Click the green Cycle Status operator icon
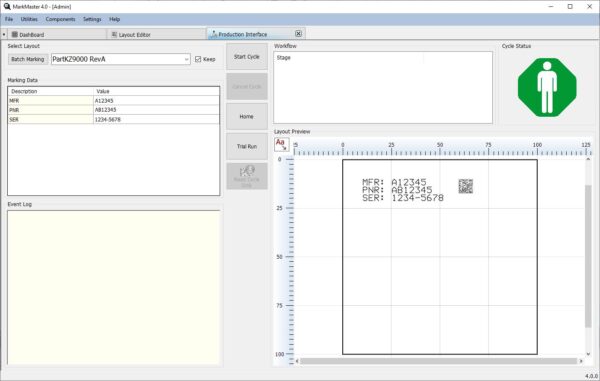600x381 pixels. [x=547, y=87]
